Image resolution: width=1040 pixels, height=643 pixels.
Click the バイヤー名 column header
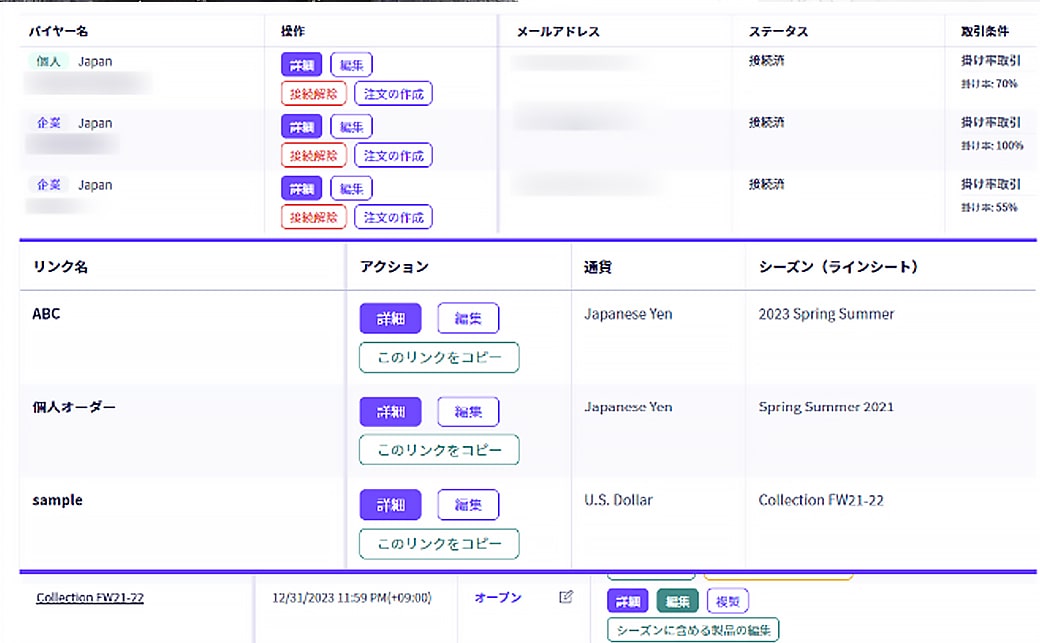[x=58, y=31]
